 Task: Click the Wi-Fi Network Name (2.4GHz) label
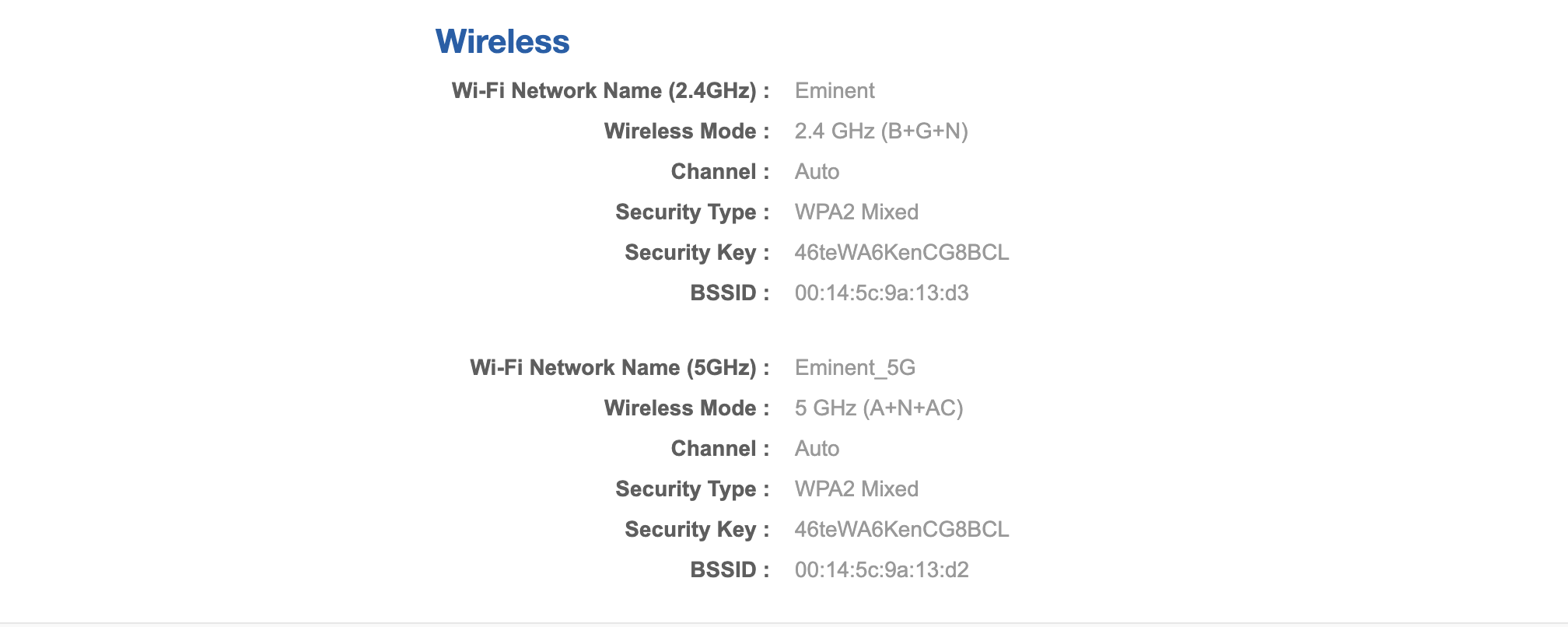point(611,91)
